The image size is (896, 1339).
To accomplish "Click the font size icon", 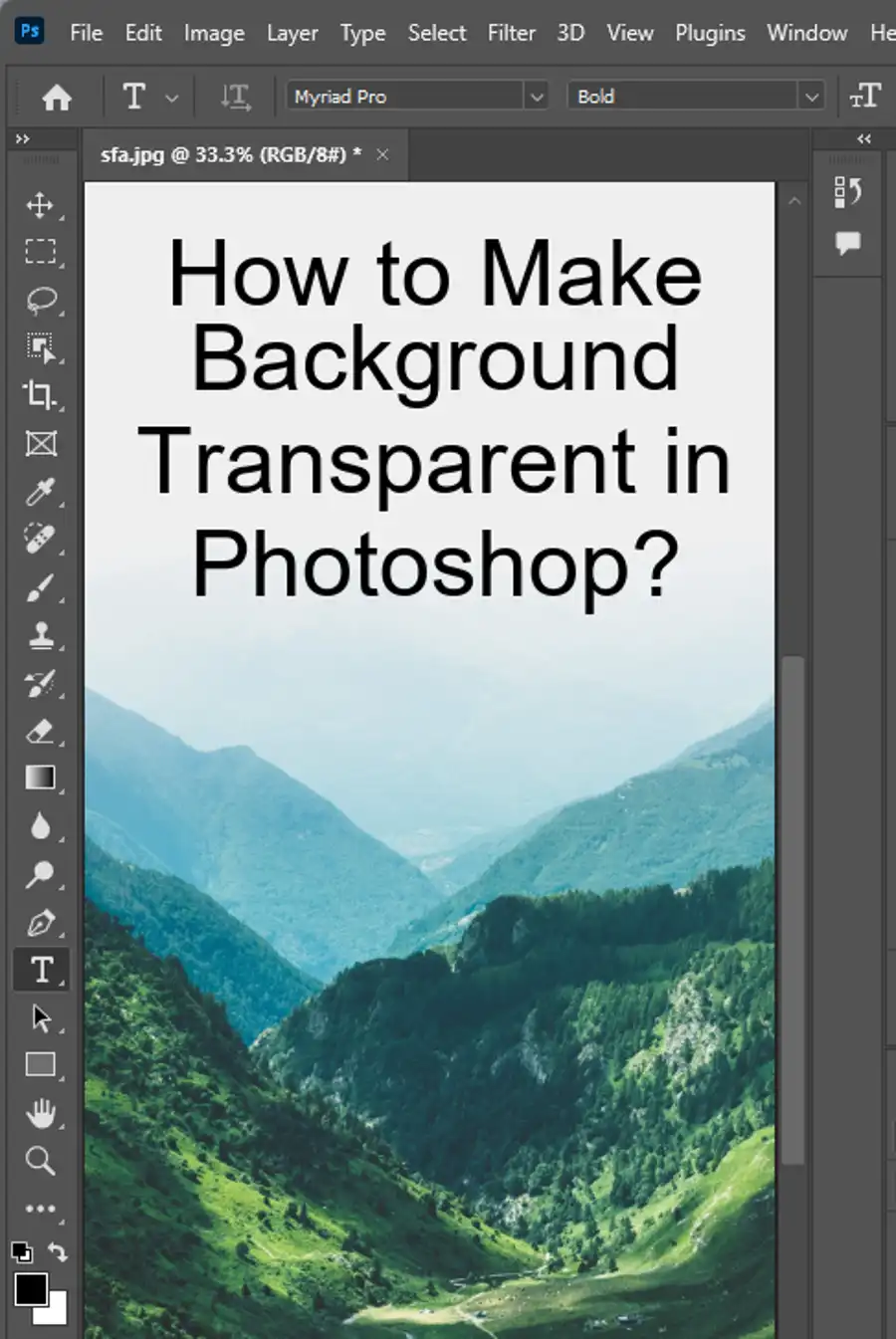I will coord(865,97).
